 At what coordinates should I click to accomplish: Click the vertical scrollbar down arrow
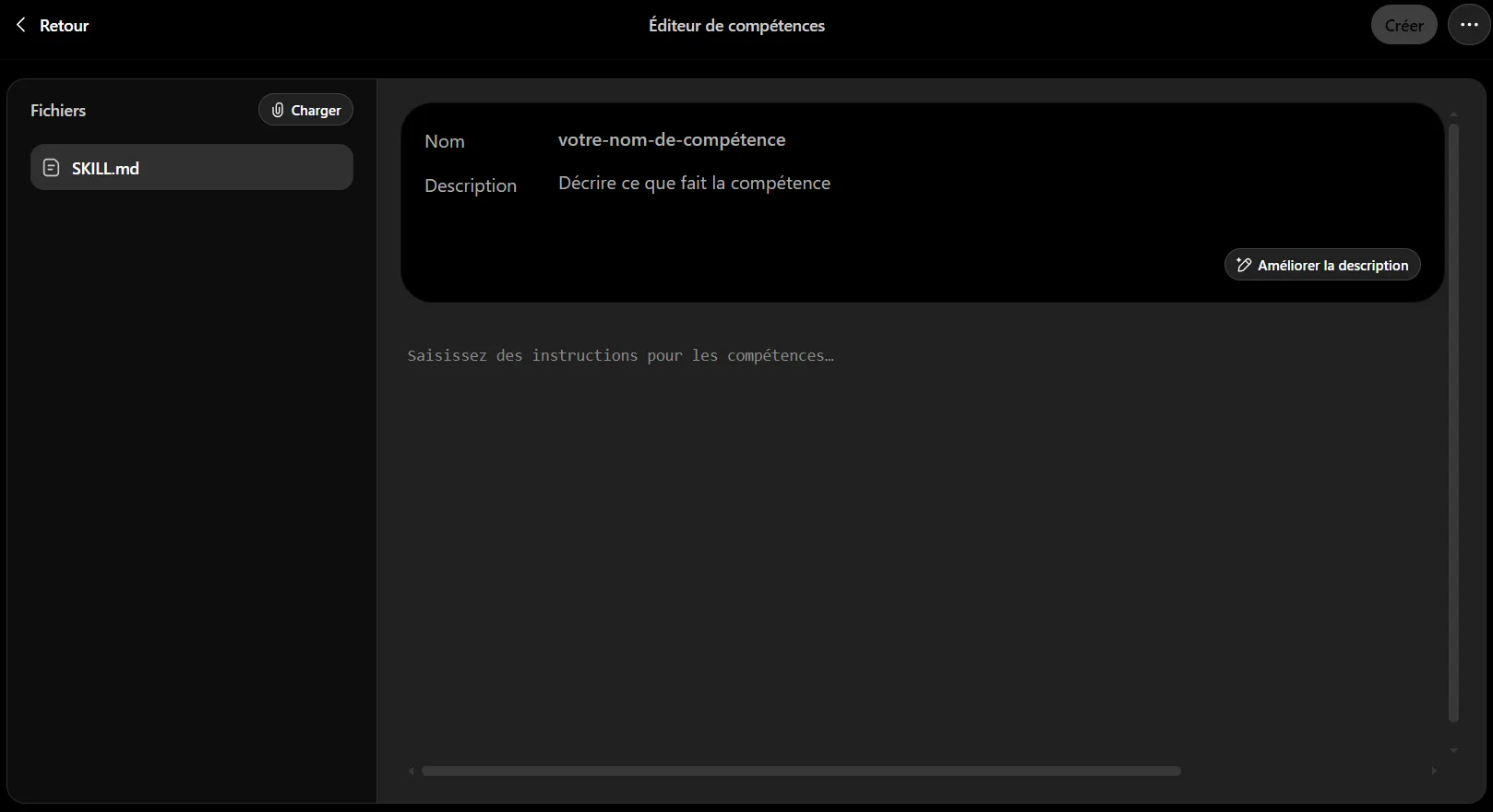coord(1453,751)
